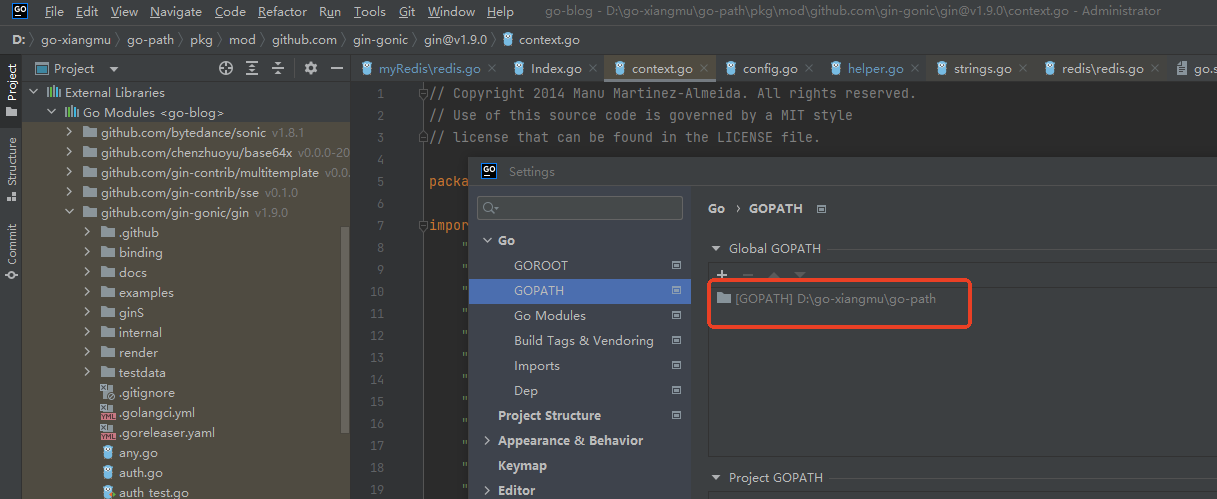This screenshot has width=1217, height=499.
Task: Collapse the Go Modules <go-blog> node
Action: 51,112
